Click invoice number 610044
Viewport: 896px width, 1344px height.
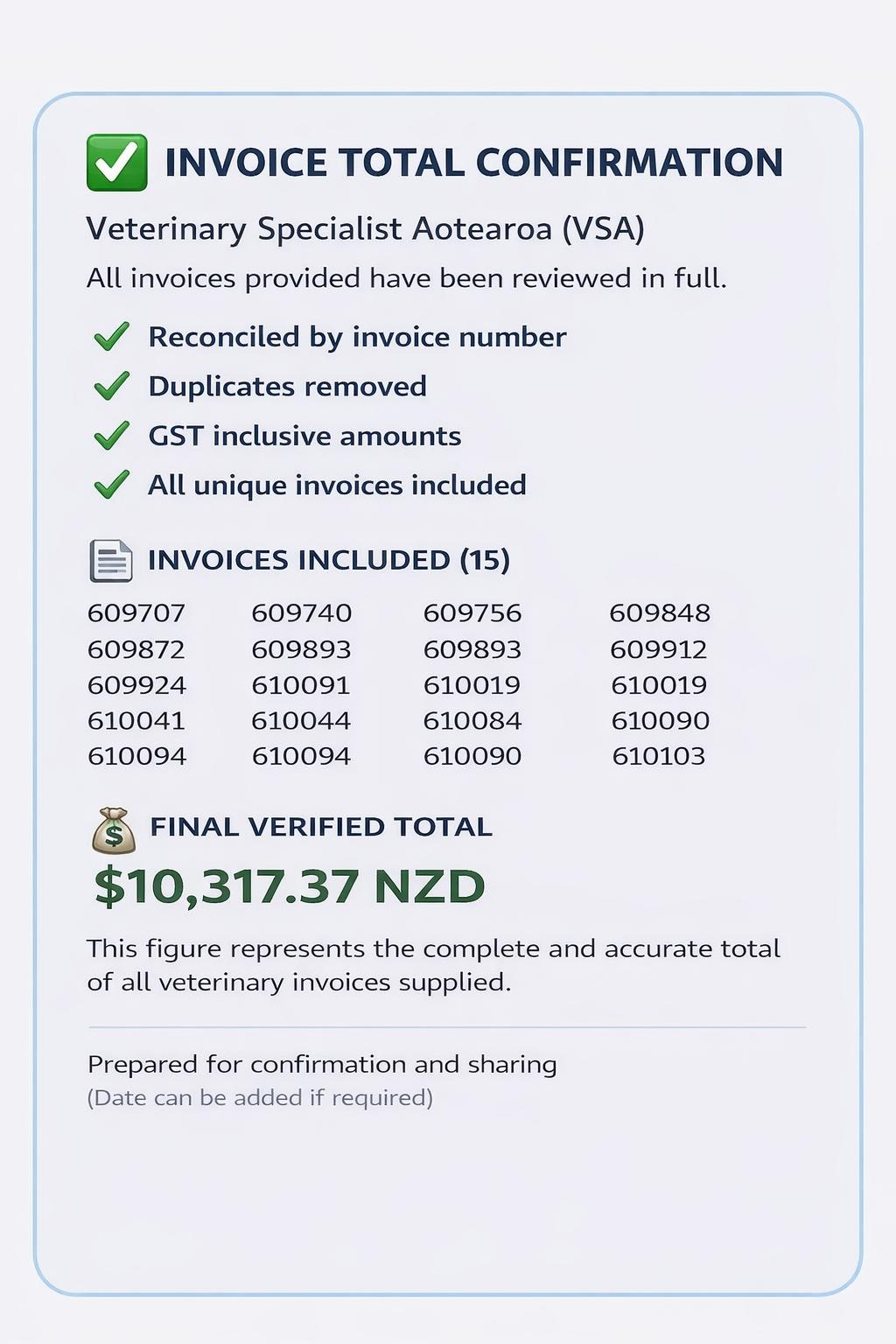click(x=301, y=721)
